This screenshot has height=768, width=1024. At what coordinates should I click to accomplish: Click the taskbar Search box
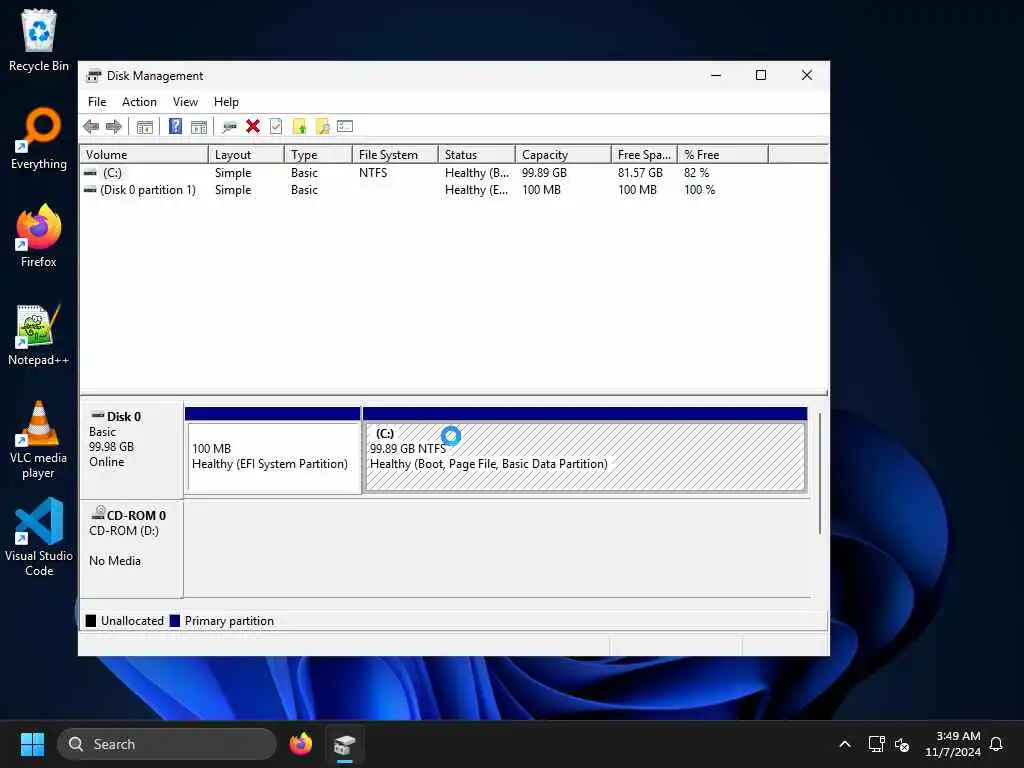167,744
